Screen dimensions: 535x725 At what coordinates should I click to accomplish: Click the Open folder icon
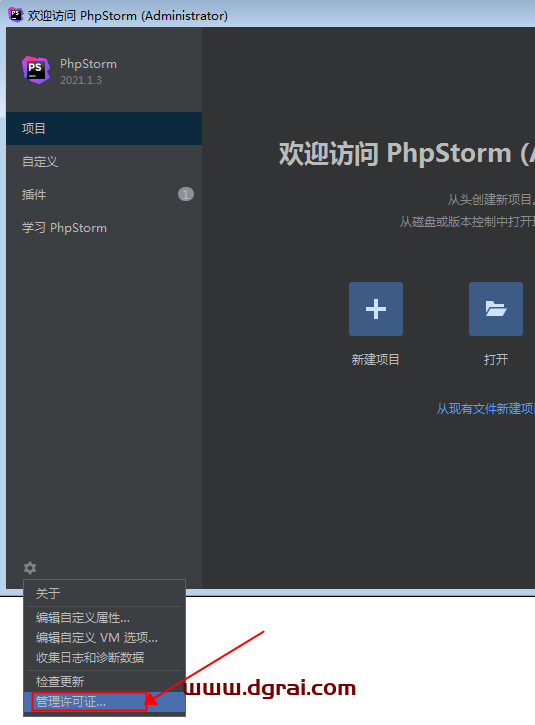496,309
